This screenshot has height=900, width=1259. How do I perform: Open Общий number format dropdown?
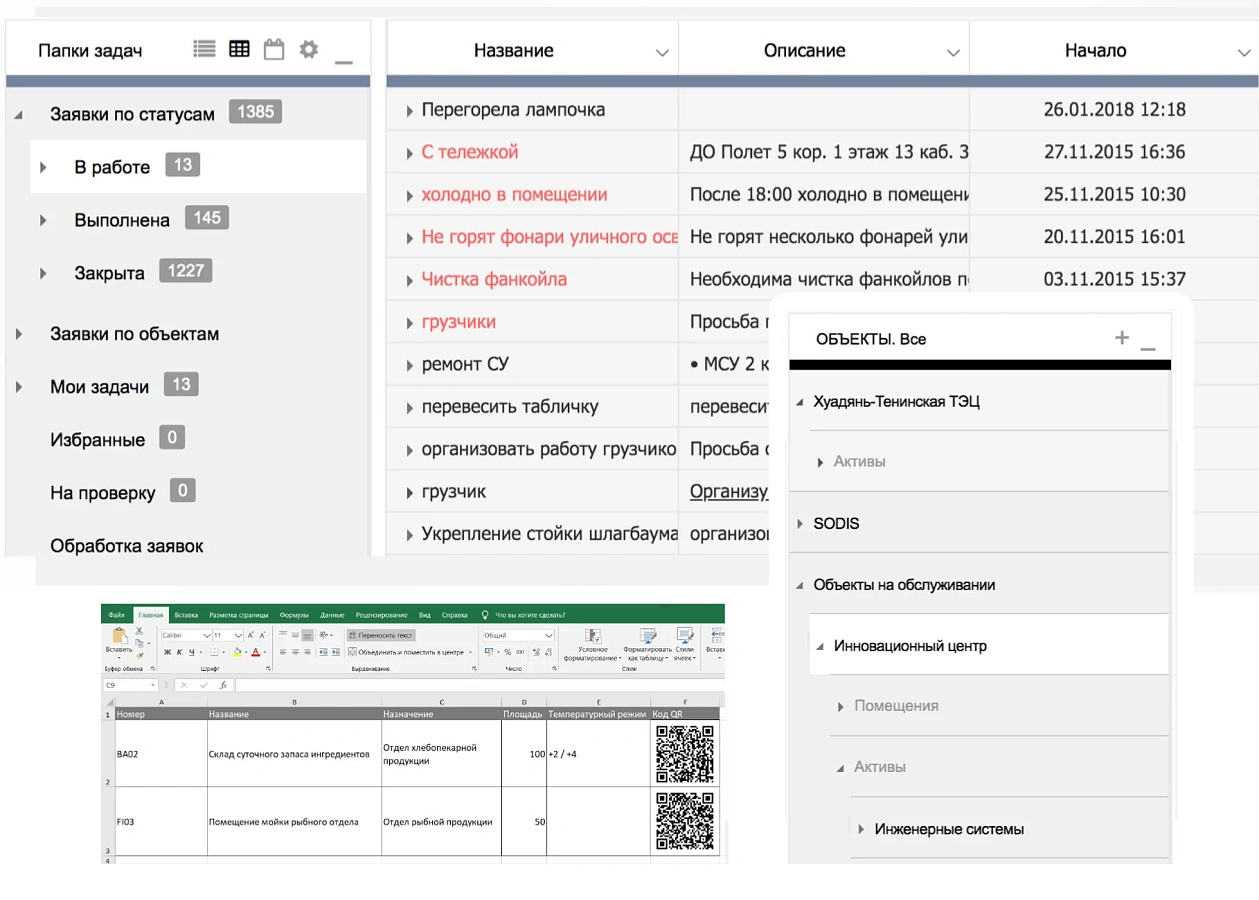point(548,635)
